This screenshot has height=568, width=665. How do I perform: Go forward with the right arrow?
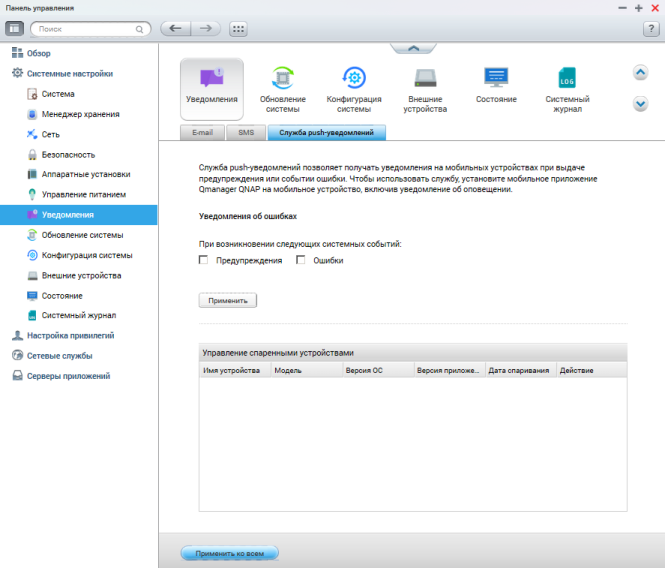(x=206, y=28)
